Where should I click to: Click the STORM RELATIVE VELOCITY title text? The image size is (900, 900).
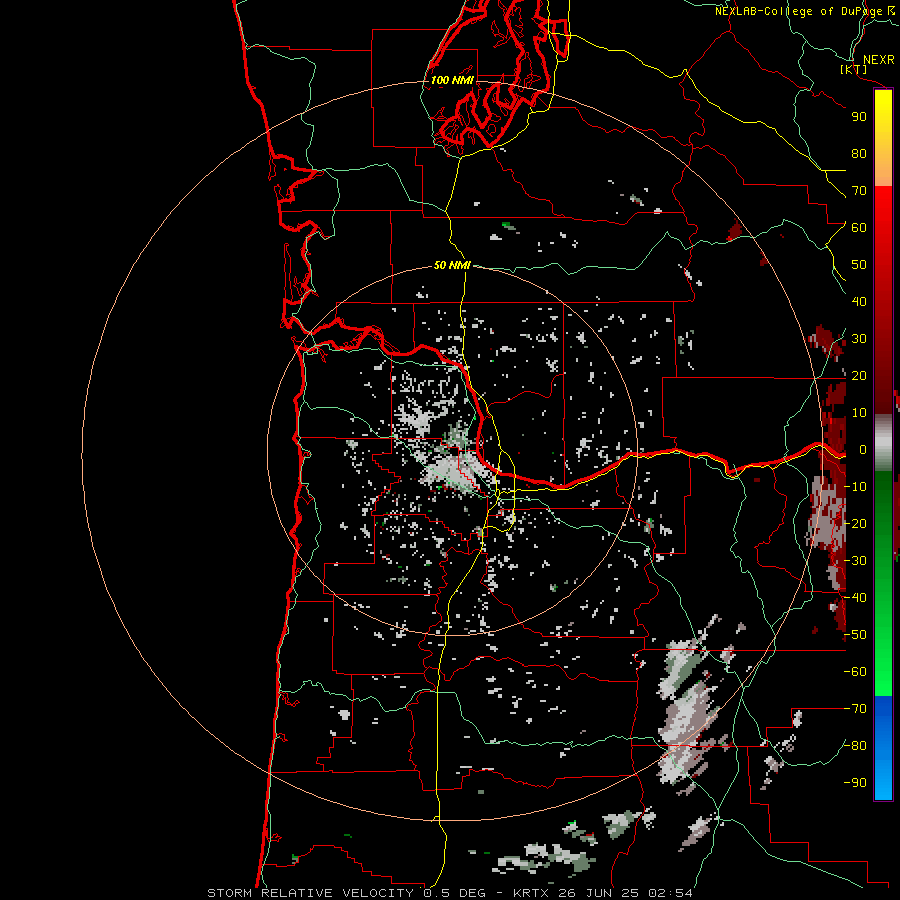311,893
